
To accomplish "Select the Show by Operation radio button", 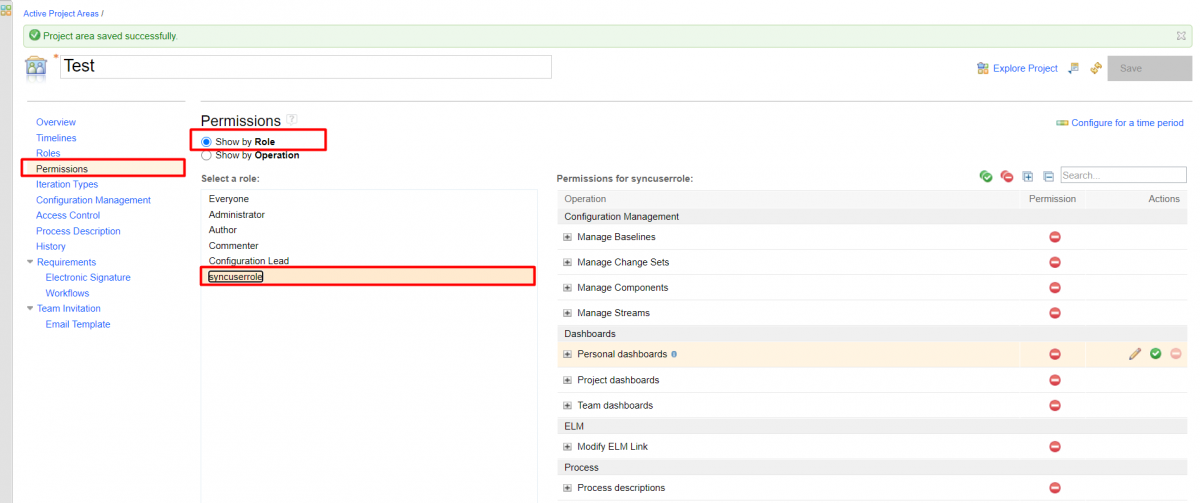I will tap(207, 155).
